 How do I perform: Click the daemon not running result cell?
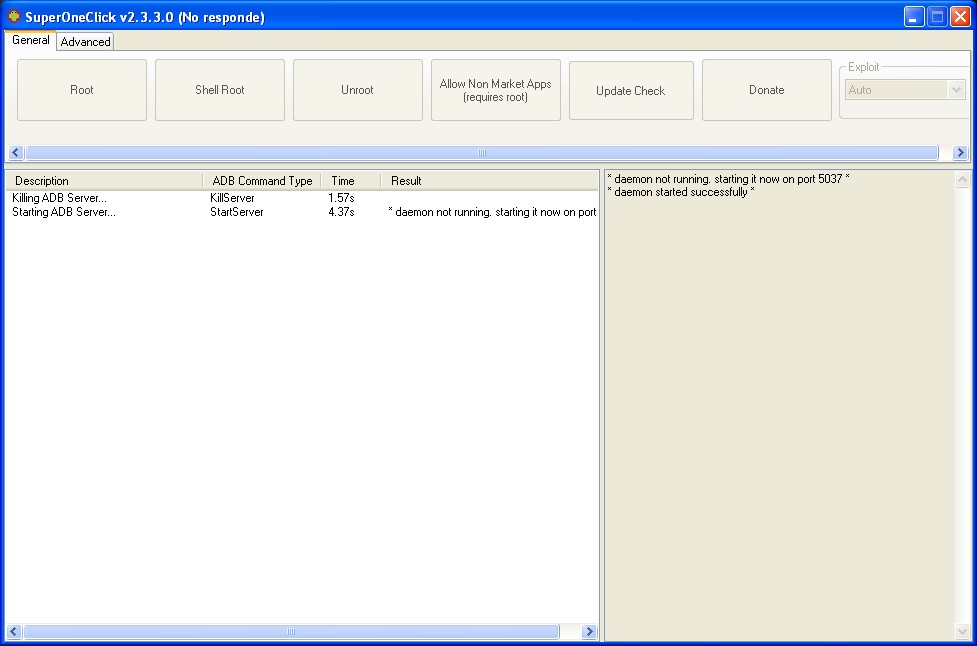tap(492, 212)
